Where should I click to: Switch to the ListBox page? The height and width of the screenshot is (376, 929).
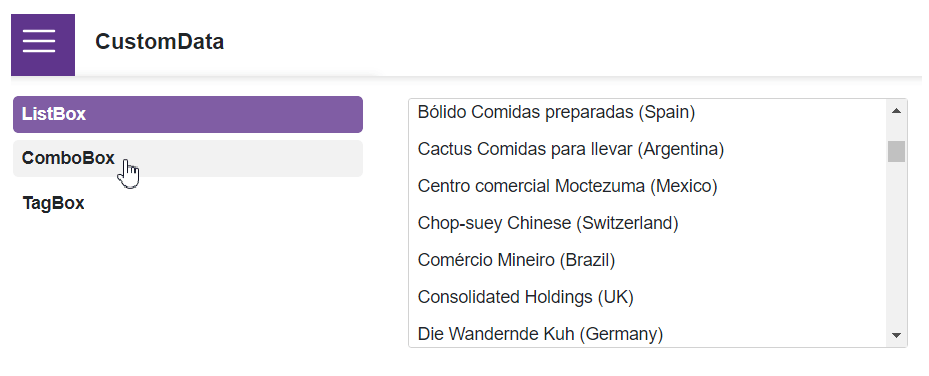point(188,114)
